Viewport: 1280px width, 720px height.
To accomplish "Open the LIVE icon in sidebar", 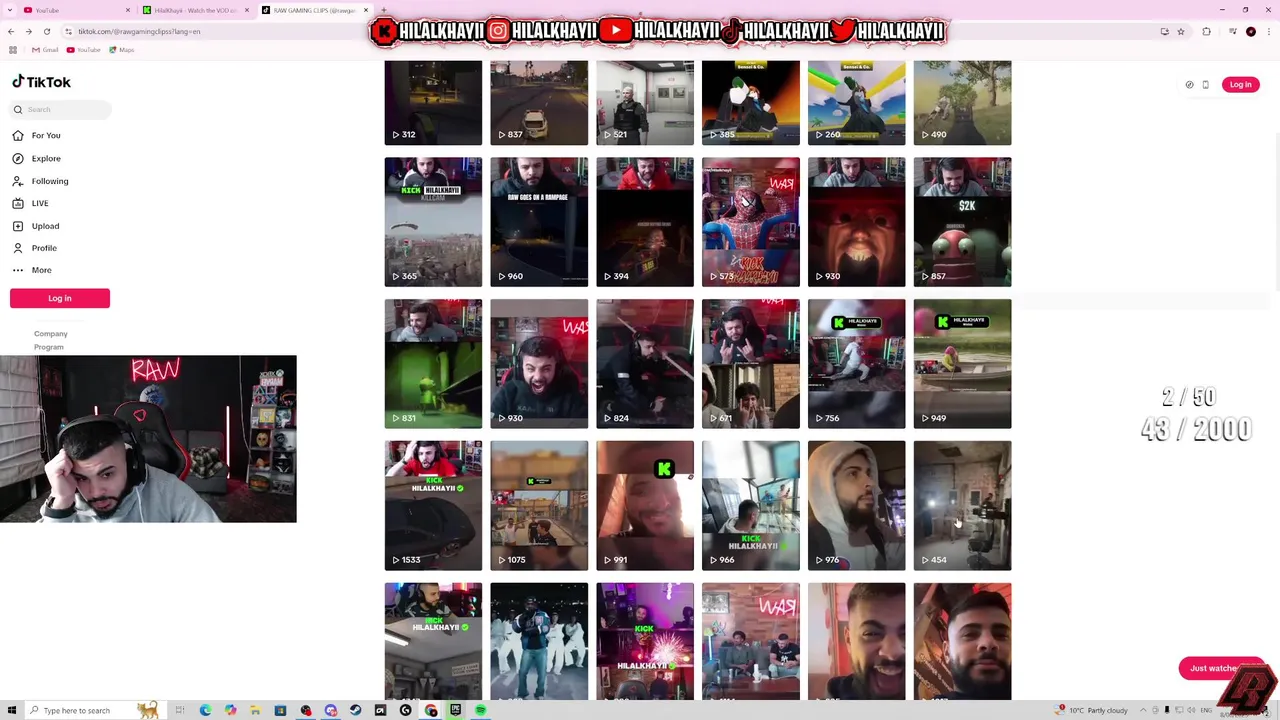I will [18, 203].
